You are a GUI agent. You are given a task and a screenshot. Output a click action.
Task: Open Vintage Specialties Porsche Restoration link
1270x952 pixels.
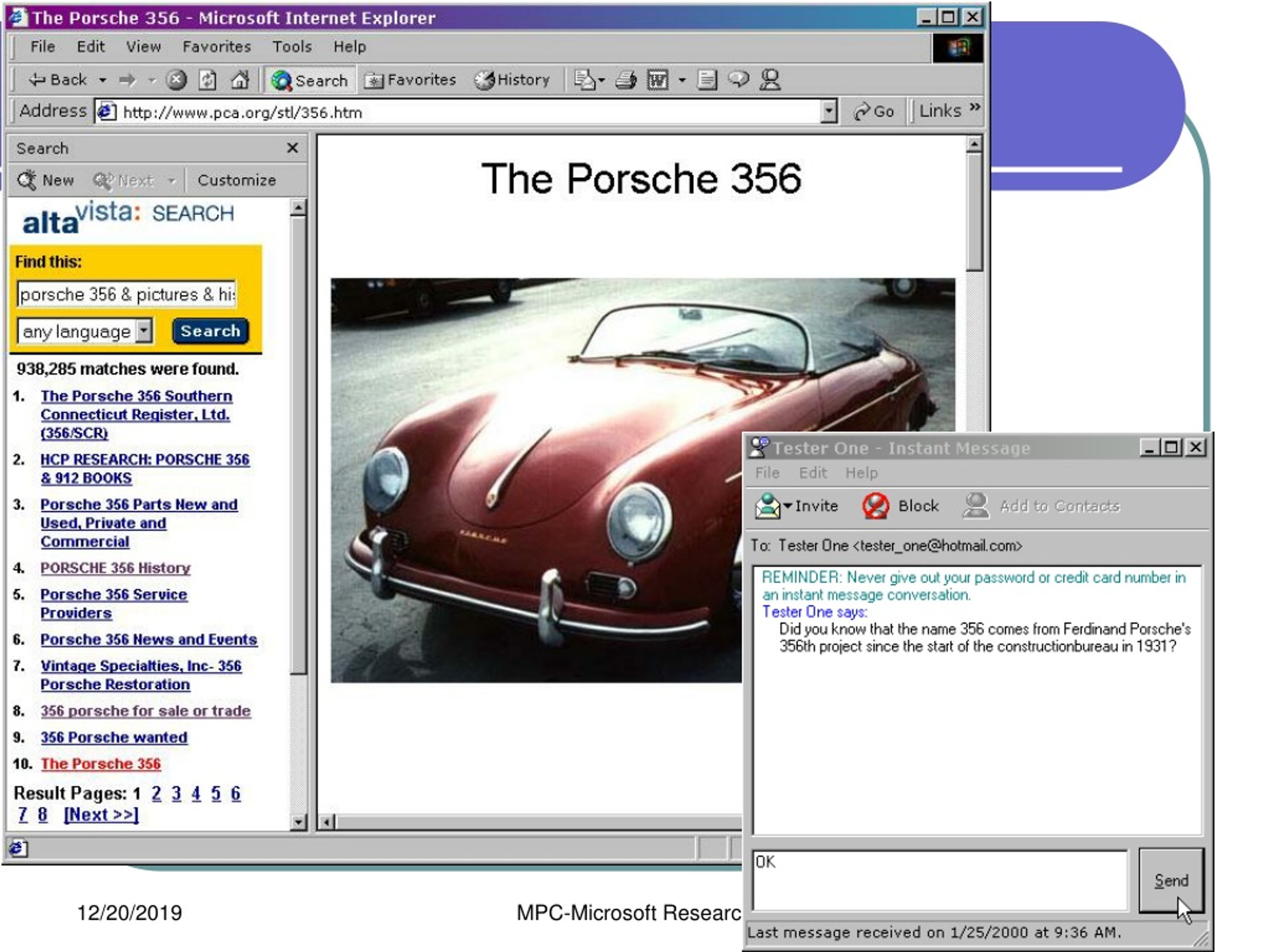tap(141, 675)
